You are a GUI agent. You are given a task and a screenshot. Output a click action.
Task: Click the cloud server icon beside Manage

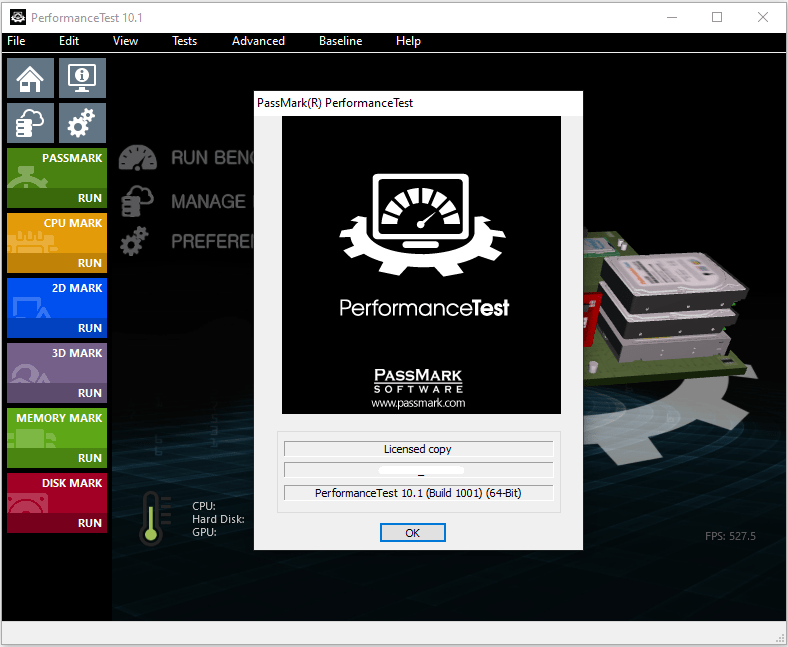137,201
